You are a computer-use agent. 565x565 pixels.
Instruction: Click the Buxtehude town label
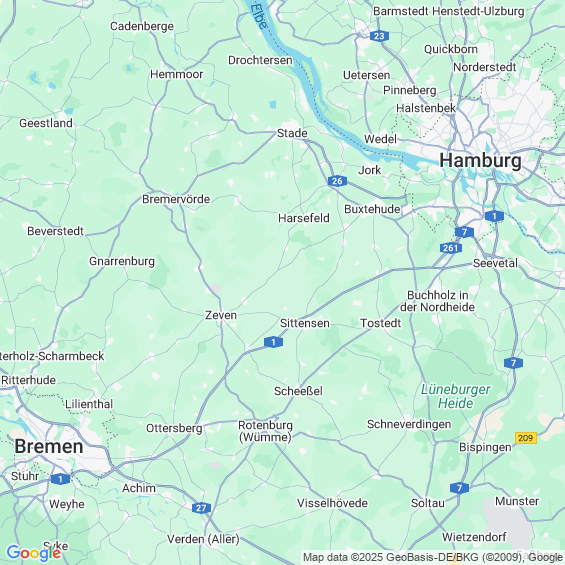point(372,209)
